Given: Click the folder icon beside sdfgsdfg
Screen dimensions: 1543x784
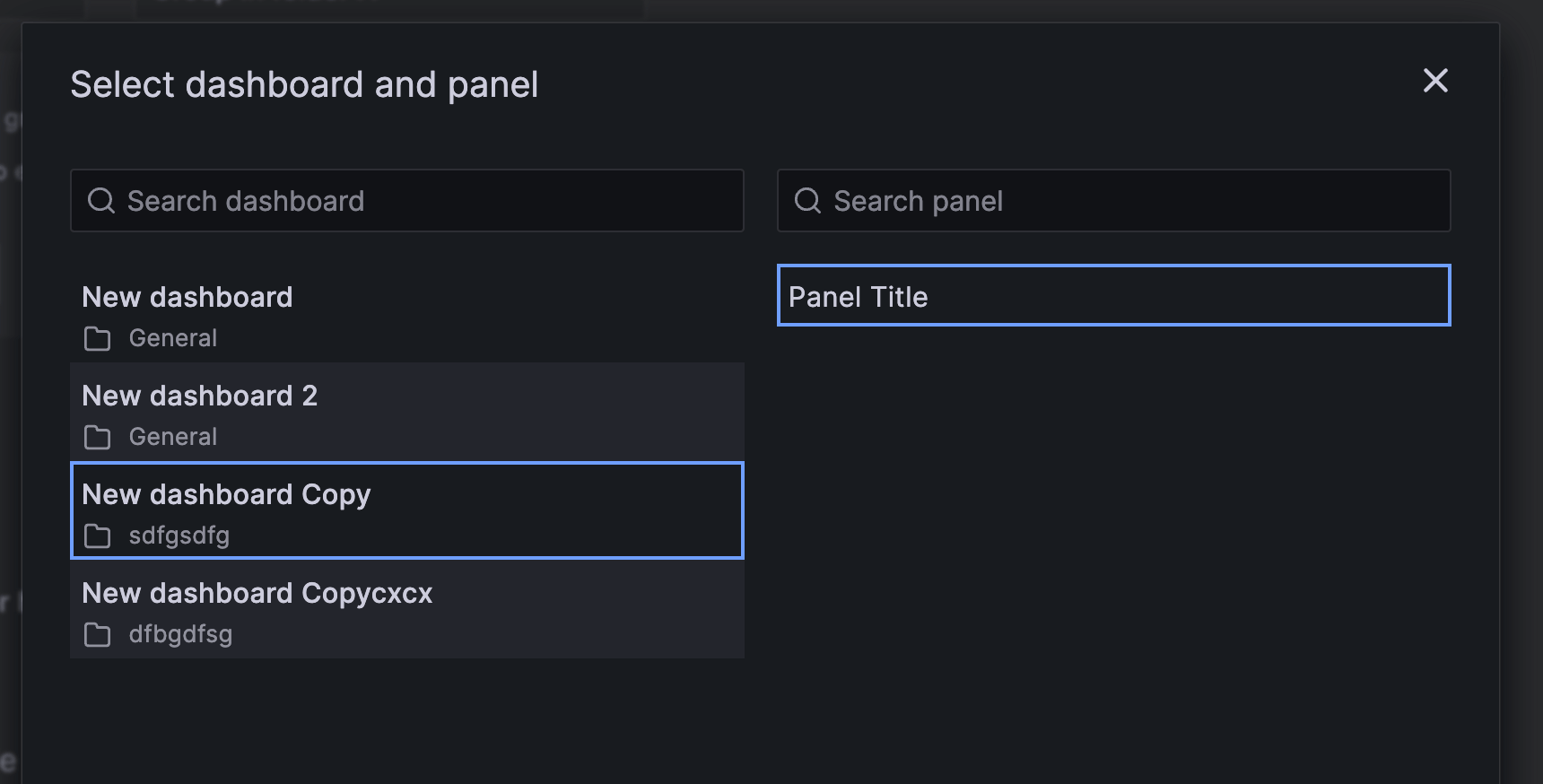Looking at the screenshot, I should (x=97, y=536).
